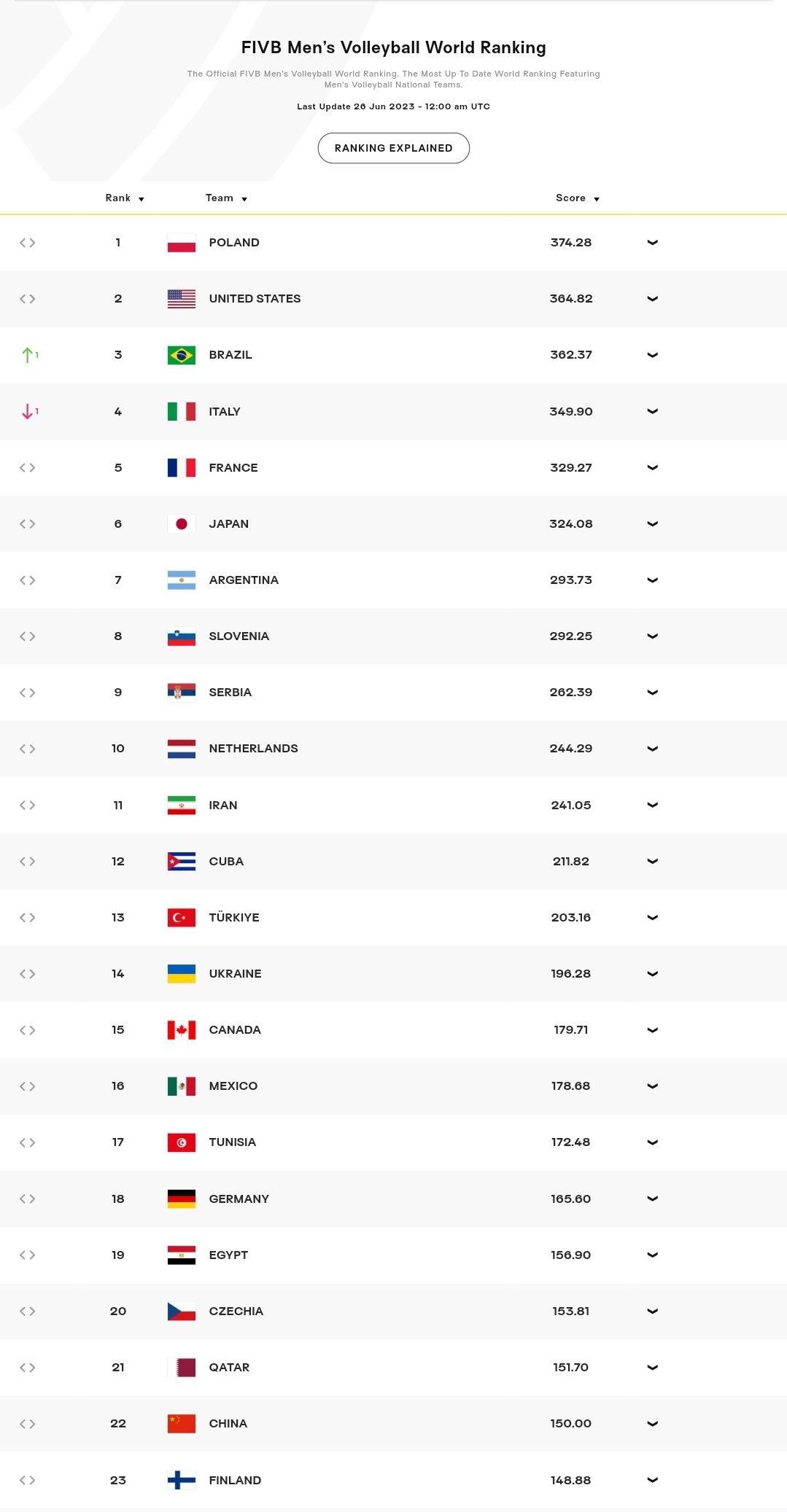This screenshot has height=1512, width=787.
Task: Click the Qatar flag icon
Action: tap(182, 1368)
